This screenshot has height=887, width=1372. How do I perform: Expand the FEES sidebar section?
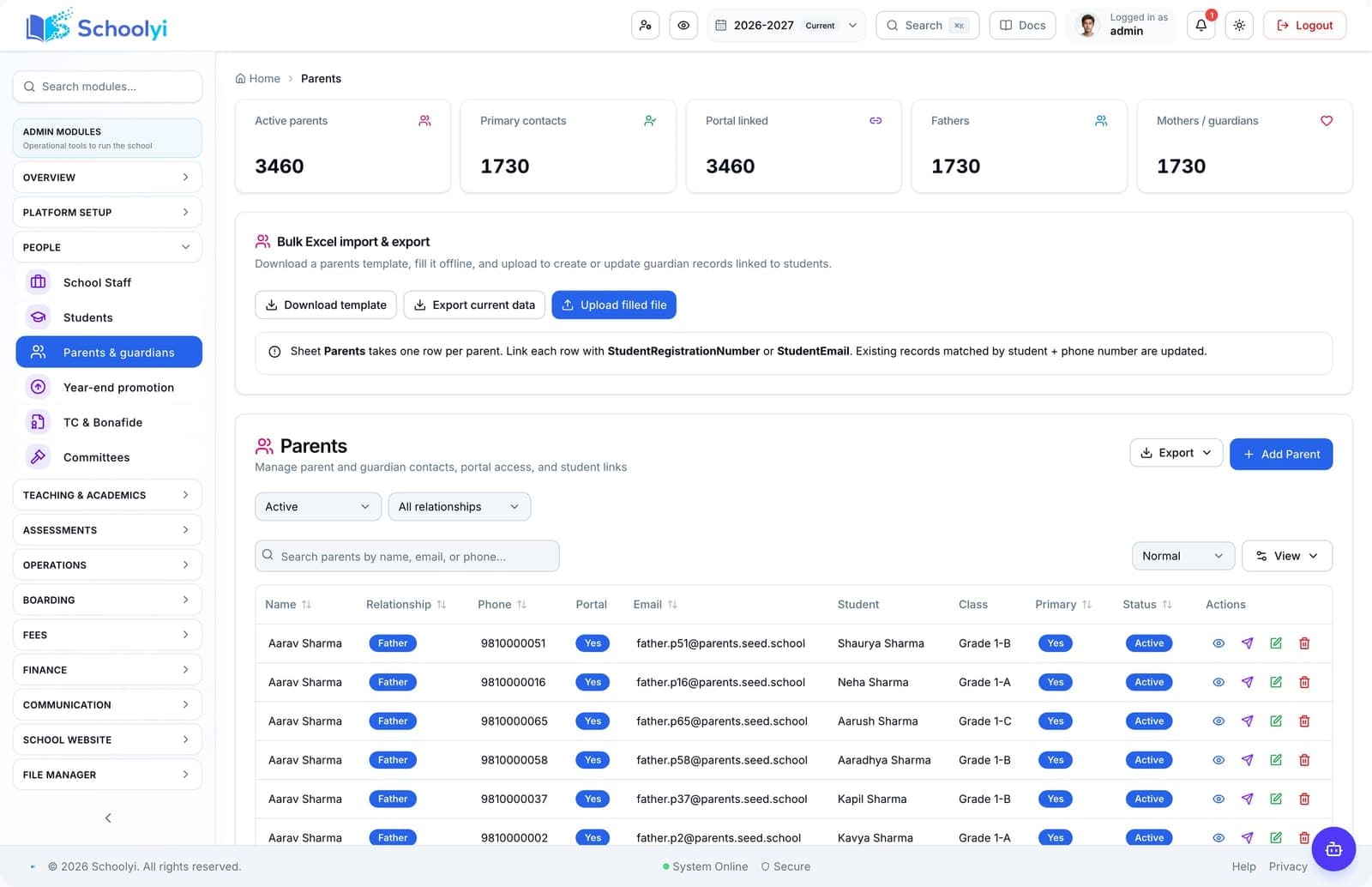[x=107, y=635]
